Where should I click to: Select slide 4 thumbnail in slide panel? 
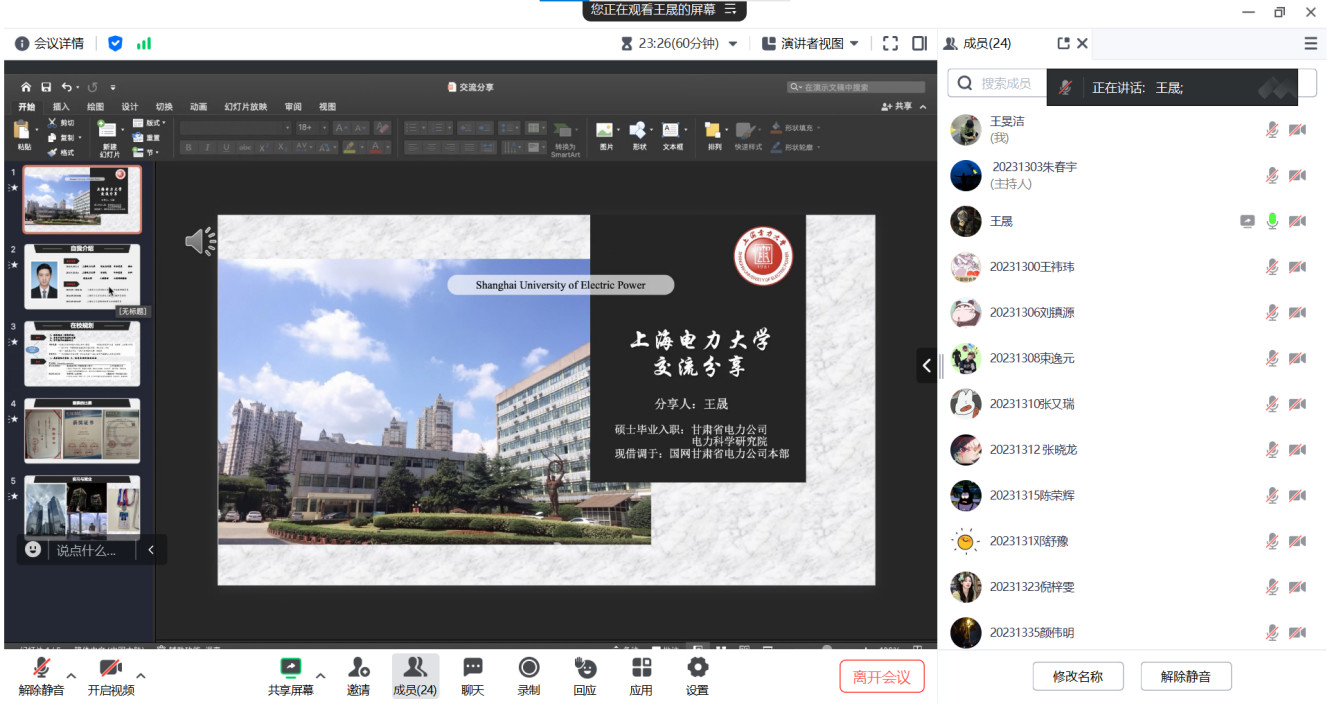(x=82, y=431)
